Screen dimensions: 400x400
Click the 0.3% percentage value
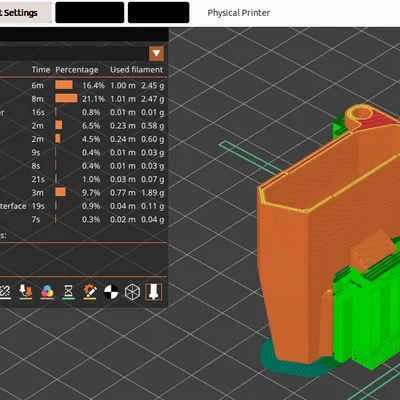tap(91, 219)
